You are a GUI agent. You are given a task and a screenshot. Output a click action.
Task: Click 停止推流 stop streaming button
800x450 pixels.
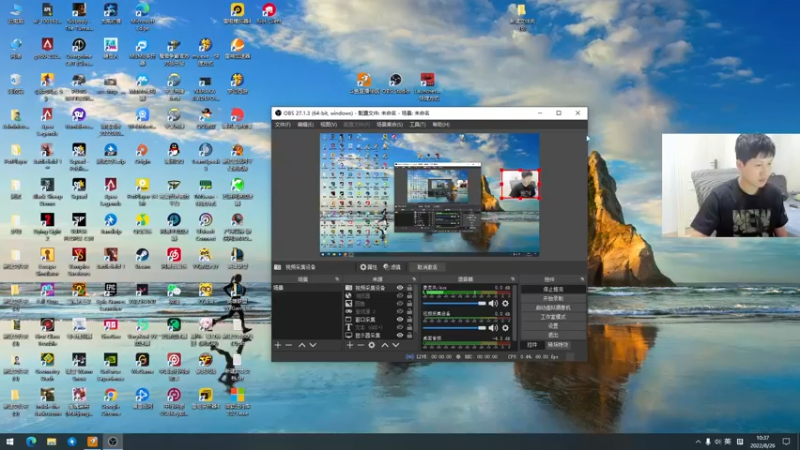click(553, 289)
